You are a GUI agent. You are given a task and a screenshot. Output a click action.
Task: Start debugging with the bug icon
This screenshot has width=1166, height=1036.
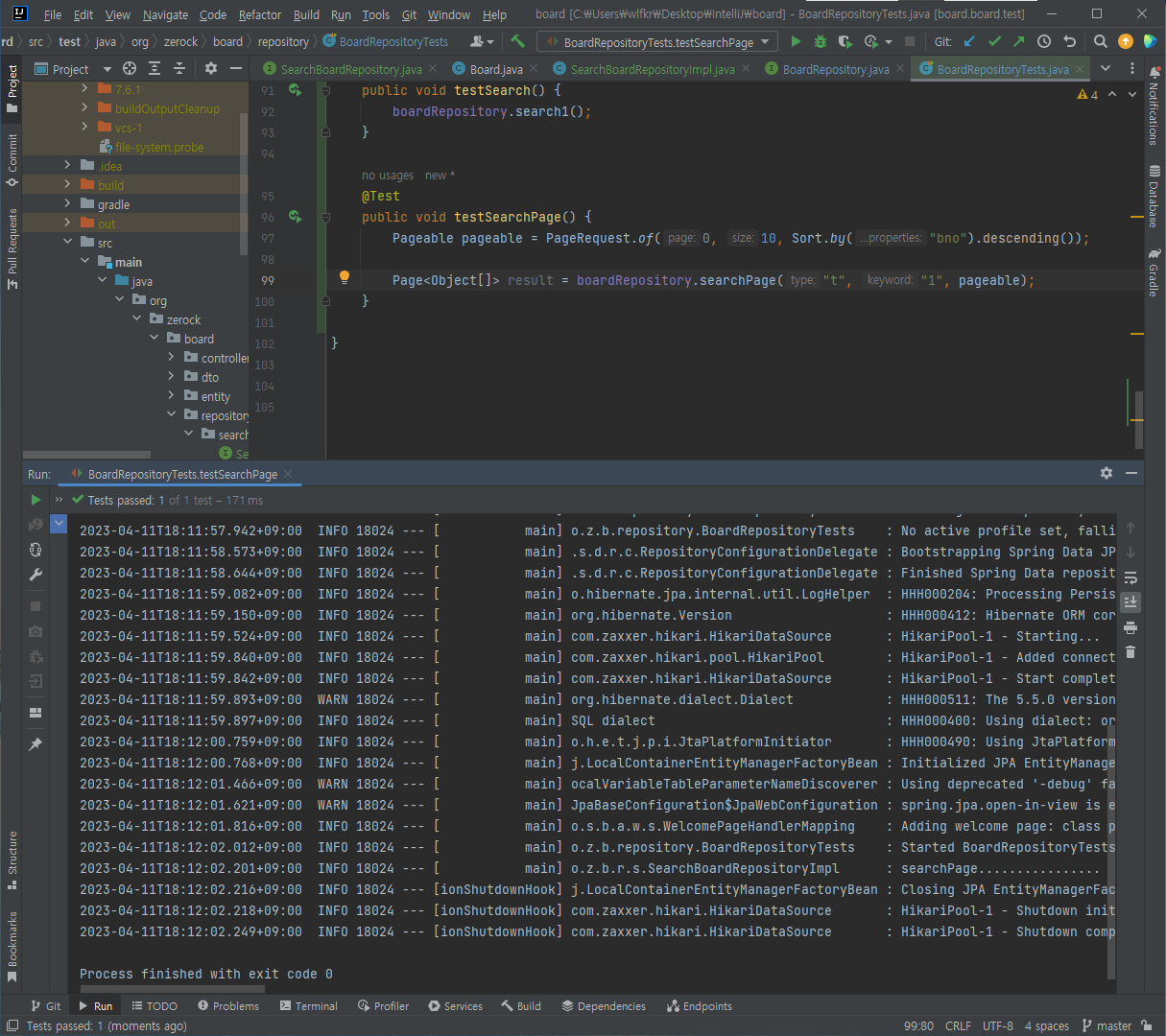coord(821,41)
